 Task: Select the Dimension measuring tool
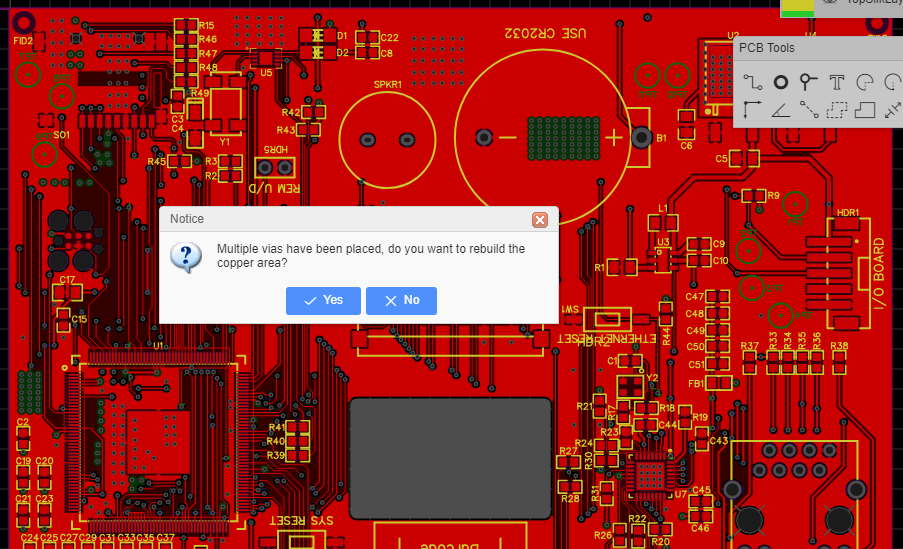[x=893, y=109]
